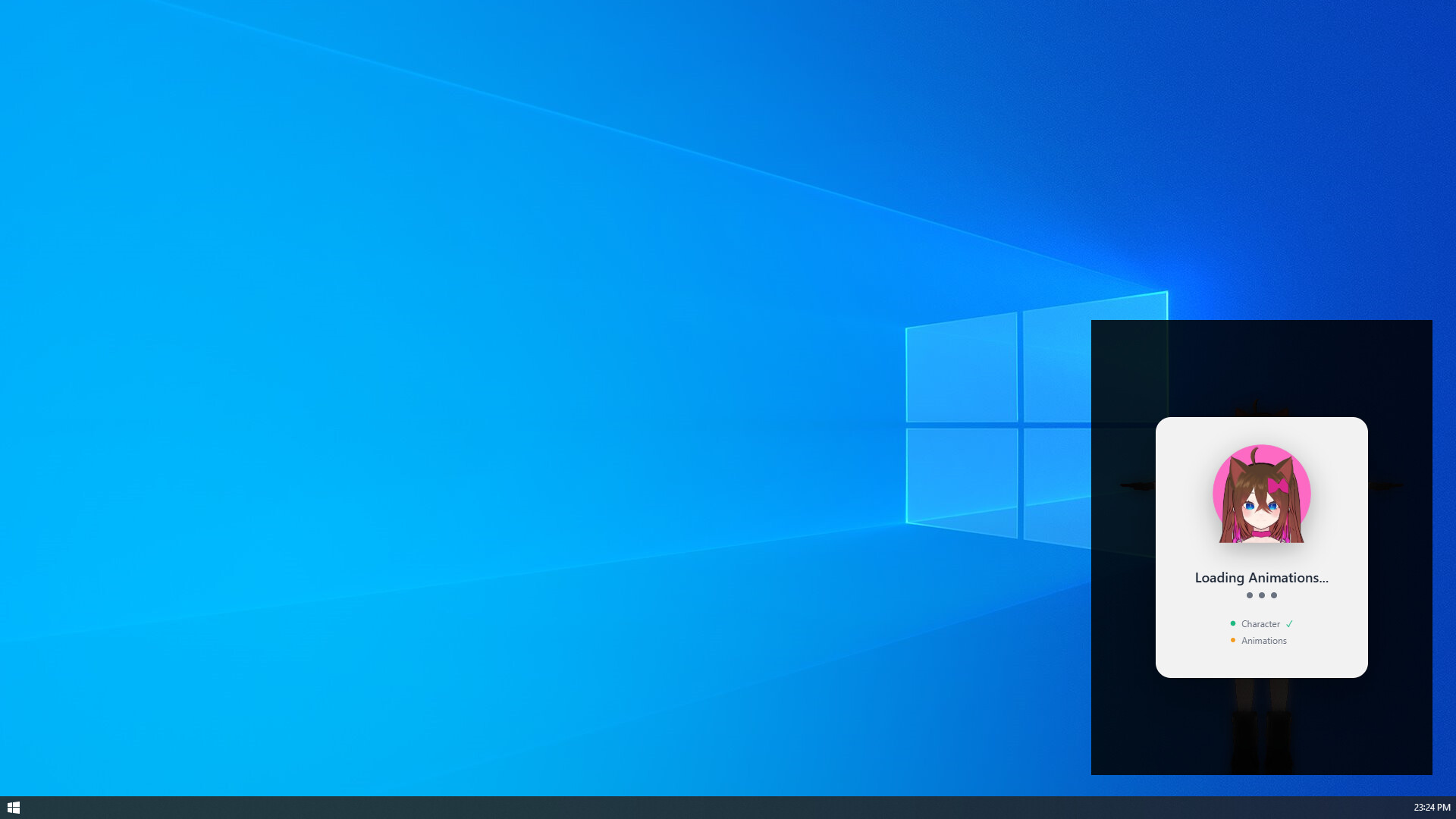Click the Character status label
This screenshot has width=1456, height=819.
tap(1260, 624)
